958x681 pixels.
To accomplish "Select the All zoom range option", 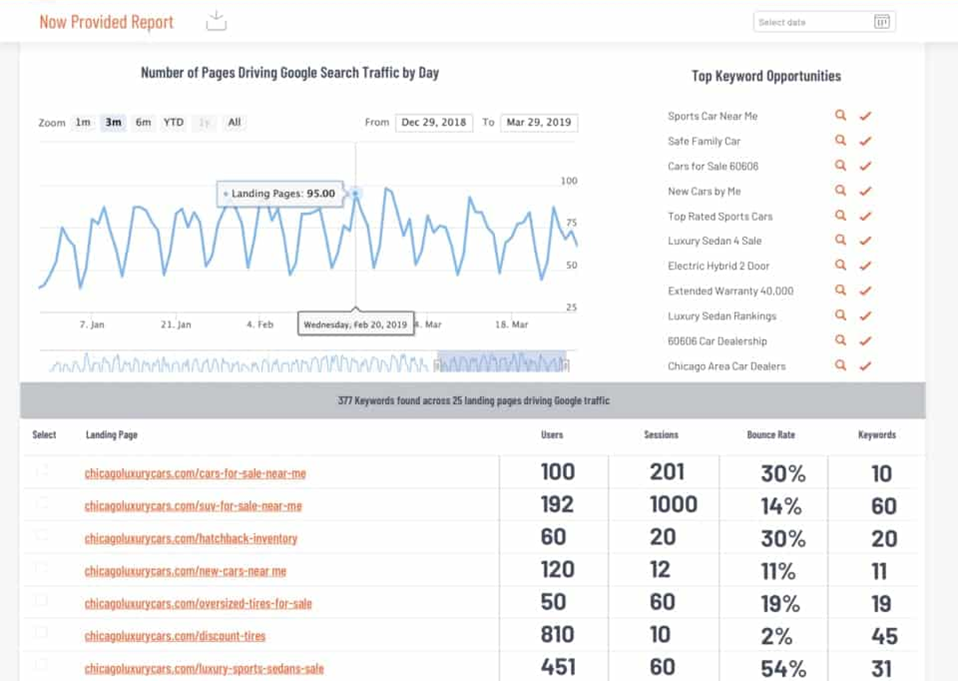I will pyautogui.click(x=234, y=123).
